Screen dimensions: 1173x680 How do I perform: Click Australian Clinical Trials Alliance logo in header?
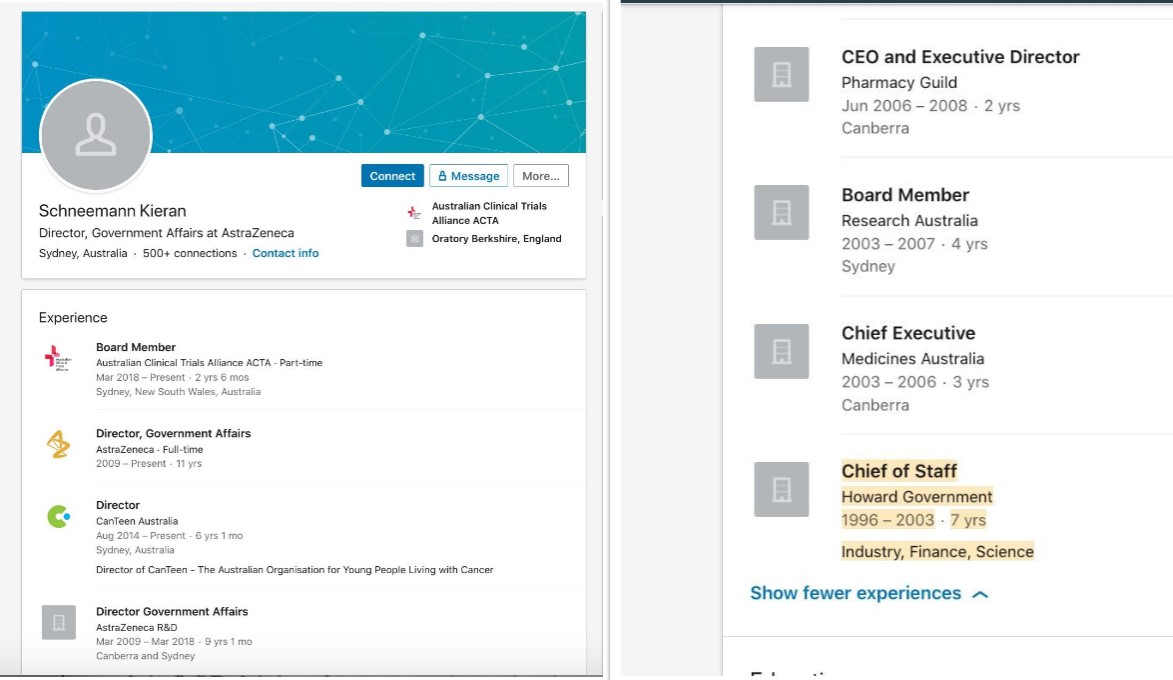414,212
